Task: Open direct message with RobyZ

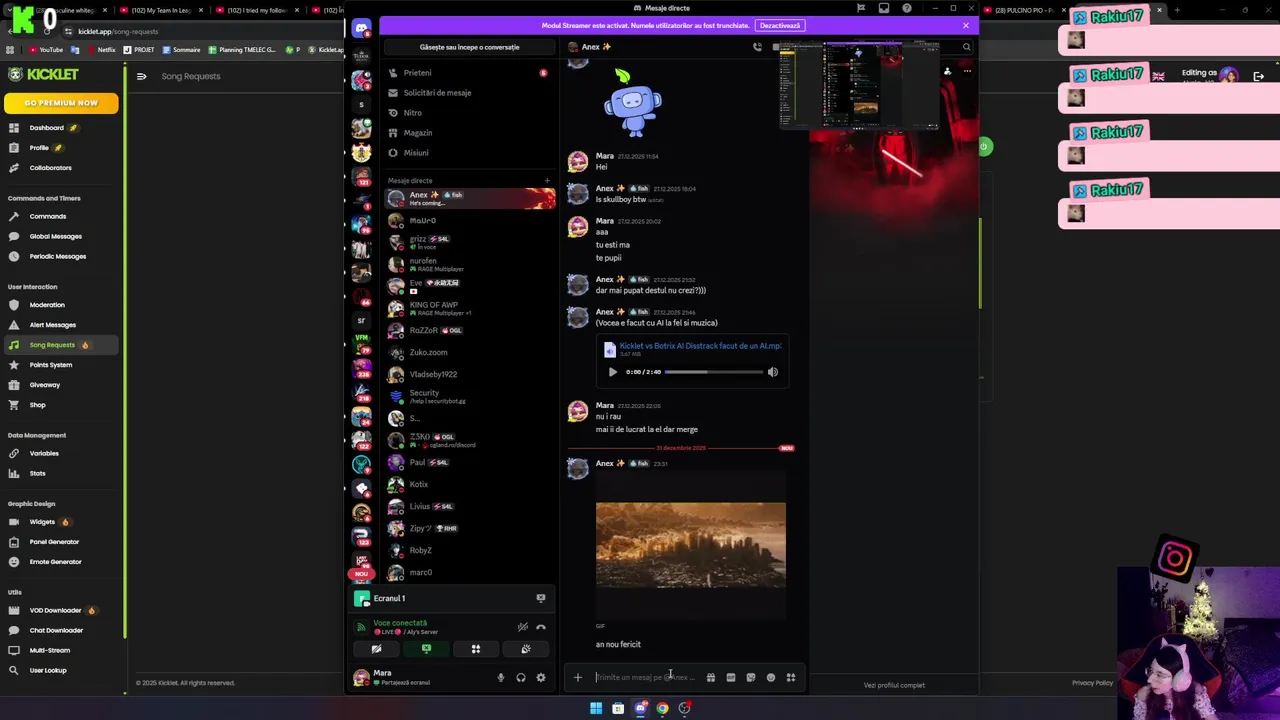Action: tap(467, 551)
